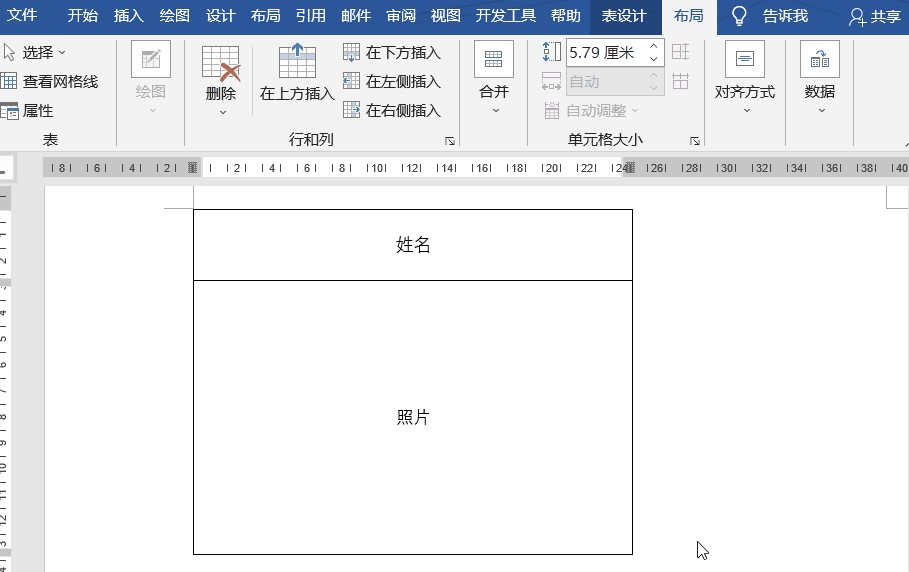Open the 视图 ribbon tab
Screen dimensions: 909x572
(445, 16)
